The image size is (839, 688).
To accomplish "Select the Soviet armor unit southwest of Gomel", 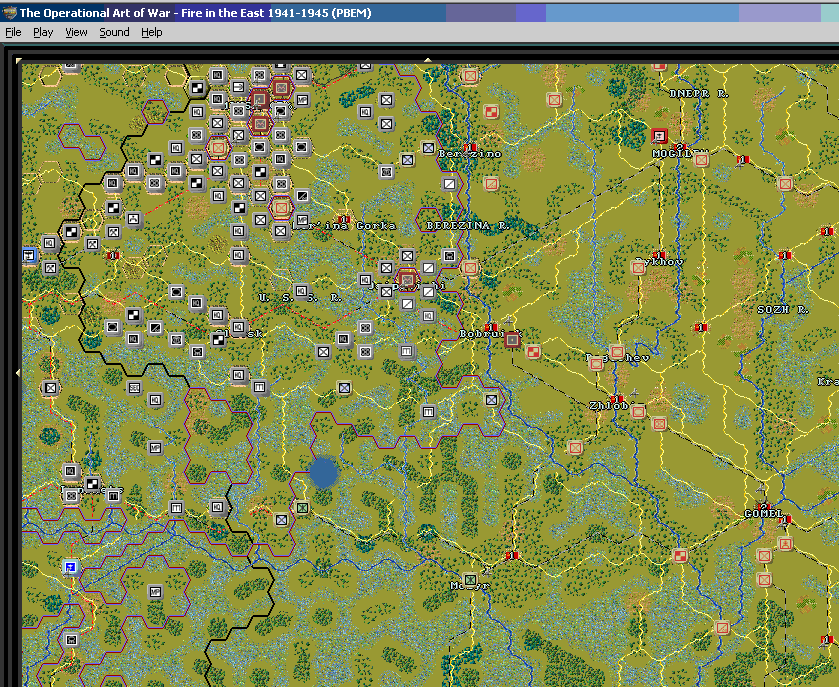I will point(680,556).
